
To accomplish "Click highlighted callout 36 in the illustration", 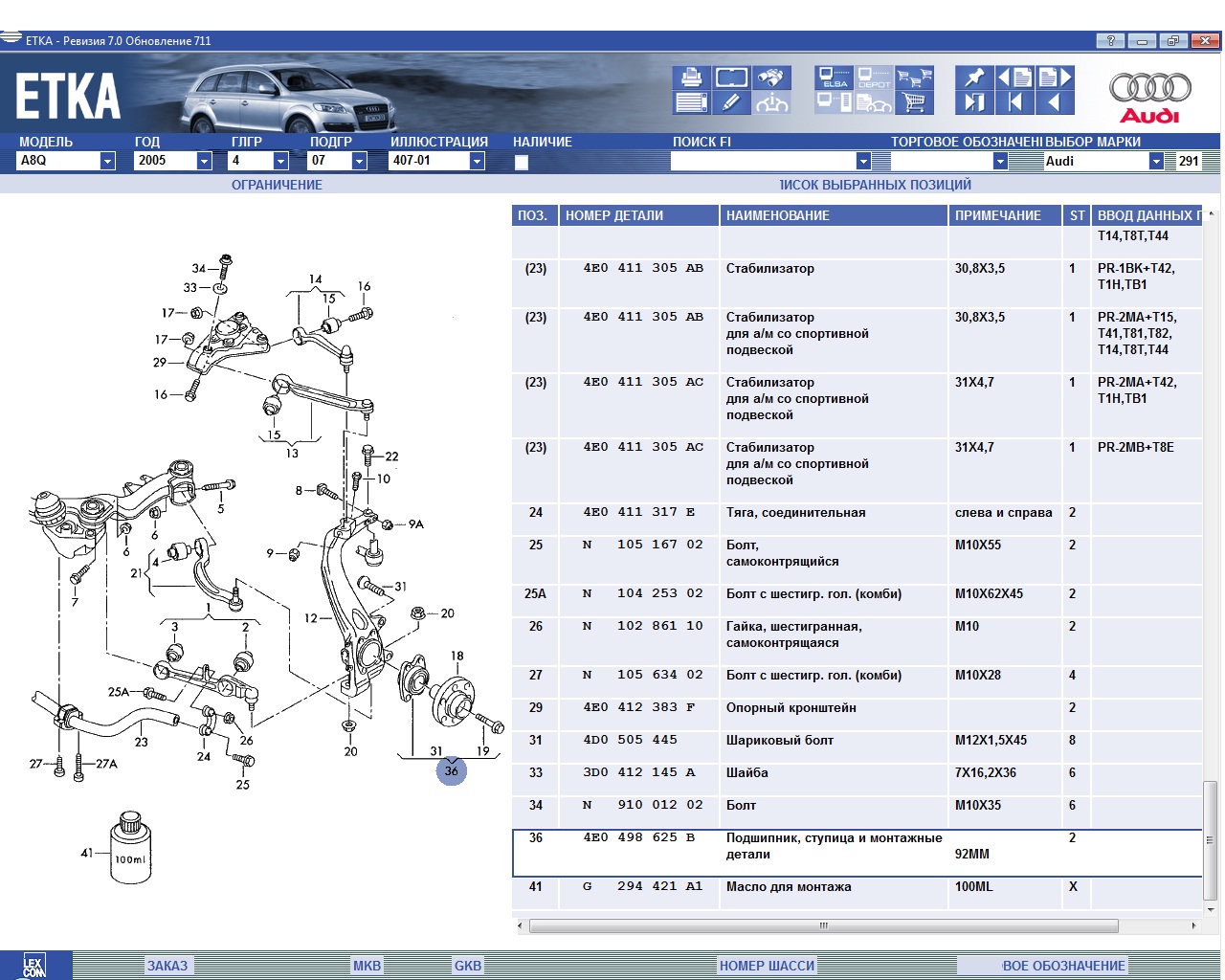I will 452,770.
